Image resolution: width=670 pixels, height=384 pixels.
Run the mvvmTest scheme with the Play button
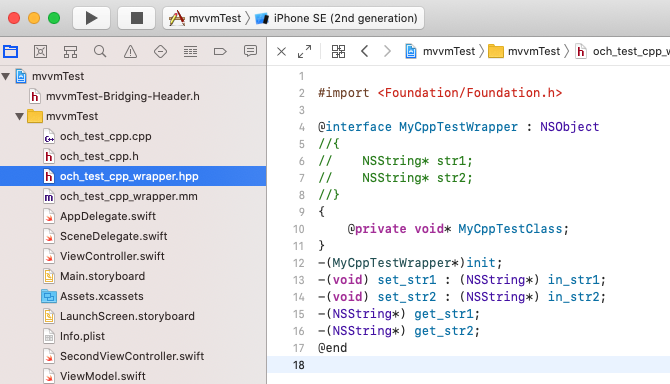pos(91,18)
